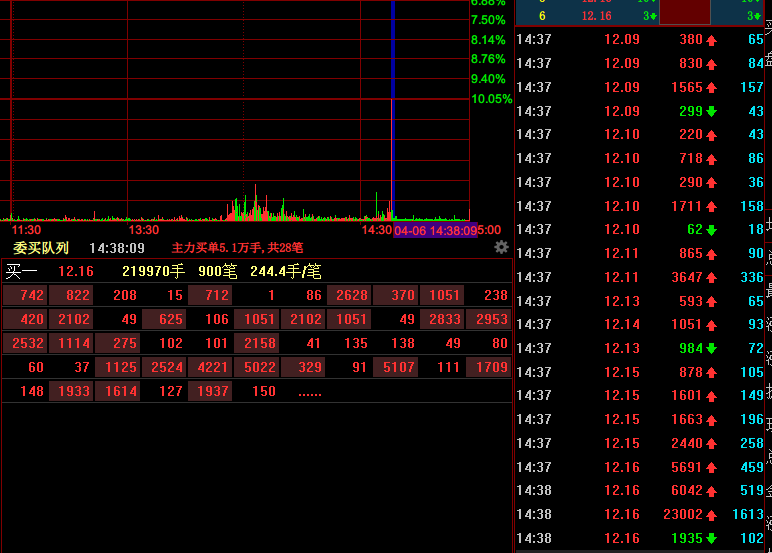Select the 委买队列 panel title

[41, 248]
